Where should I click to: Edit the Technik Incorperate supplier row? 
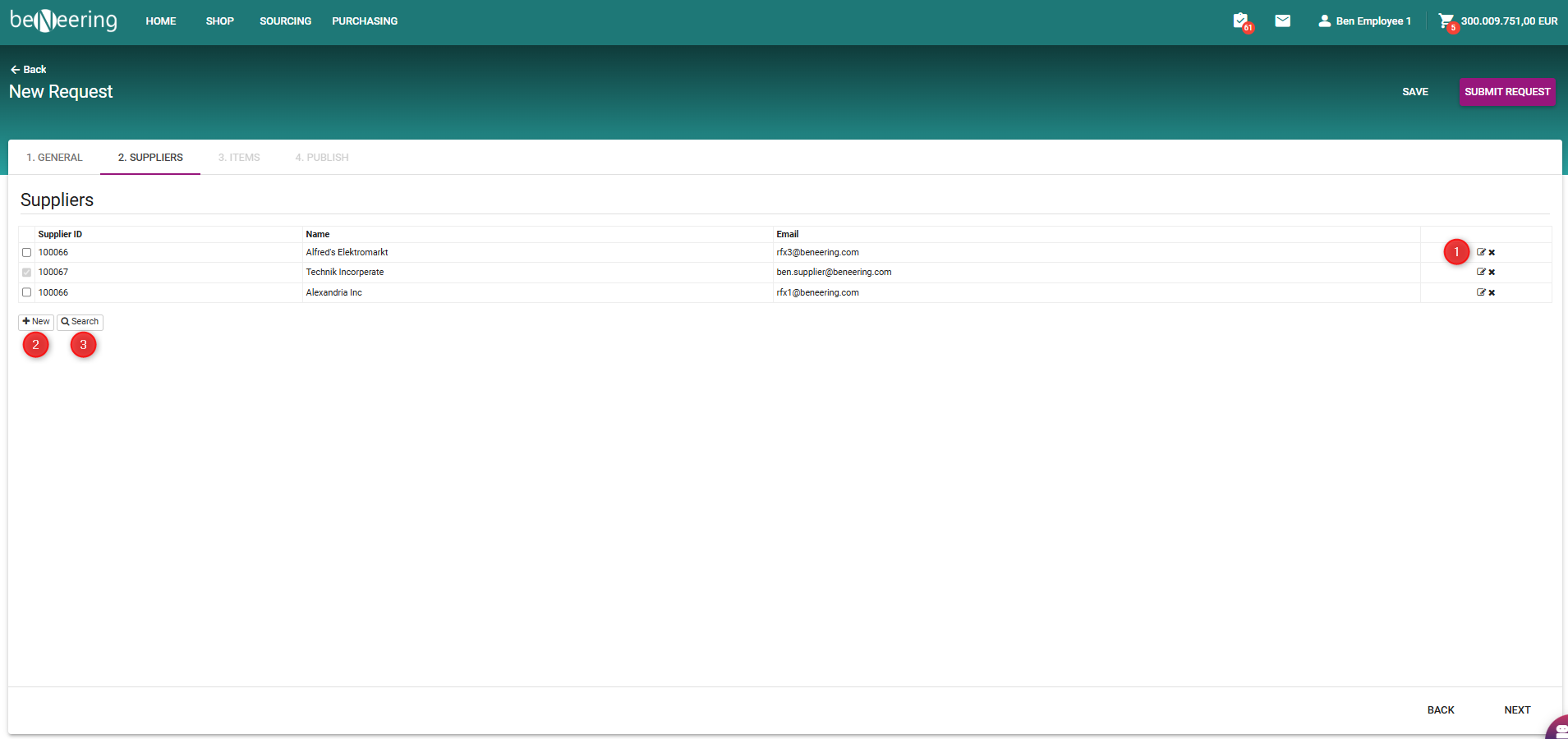1481,272
